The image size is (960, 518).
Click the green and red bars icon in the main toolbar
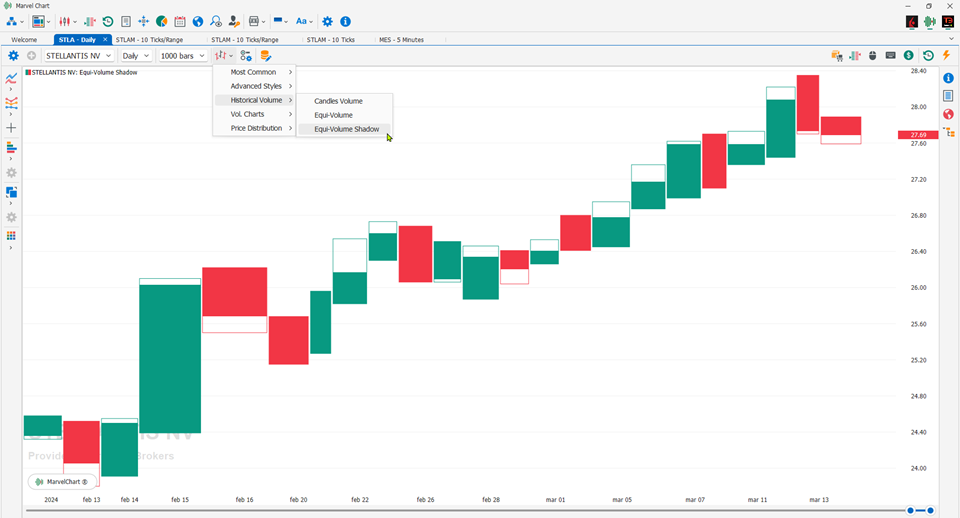tap(89, 21)
